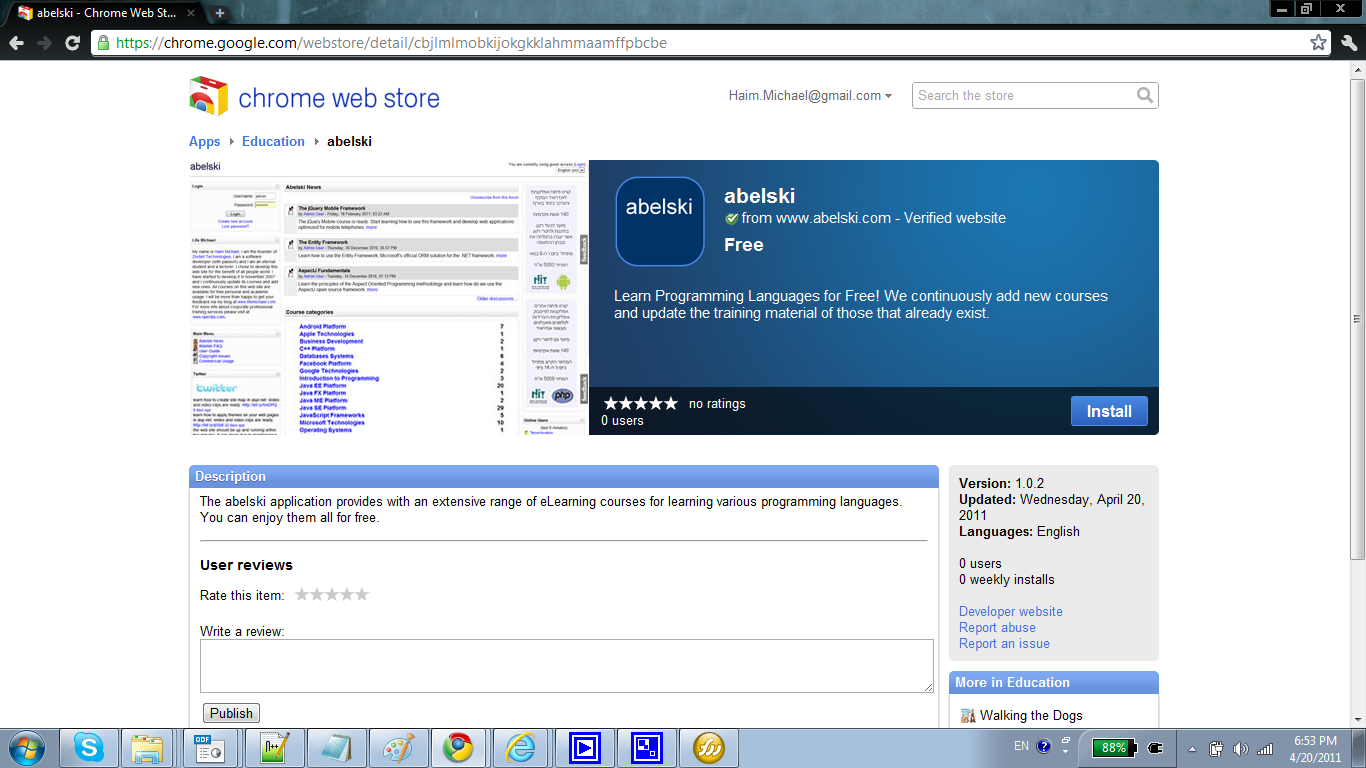Open Paint palette taskbar icon
This screenshot has height=768, width=1366.
point(398,747)
